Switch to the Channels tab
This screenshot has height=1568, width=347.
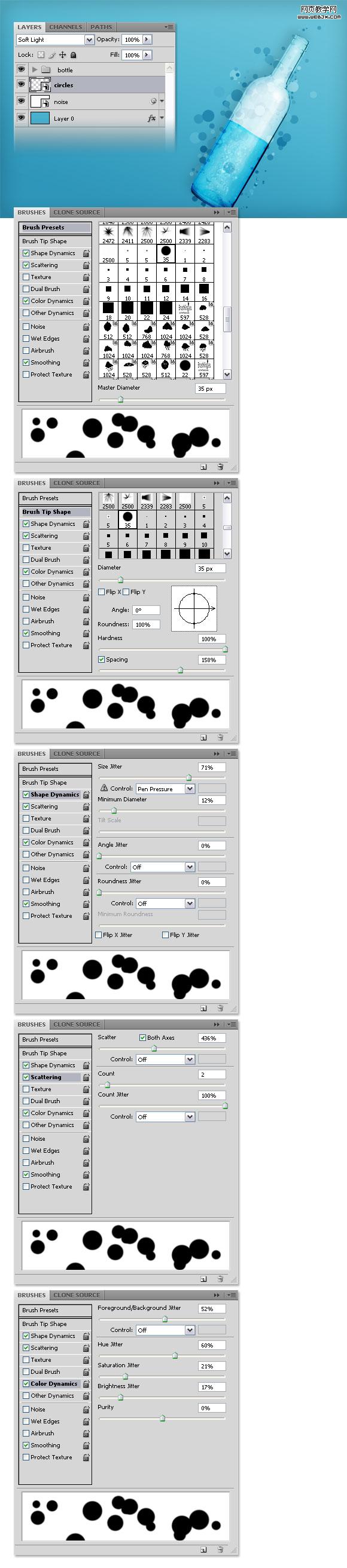65,27
